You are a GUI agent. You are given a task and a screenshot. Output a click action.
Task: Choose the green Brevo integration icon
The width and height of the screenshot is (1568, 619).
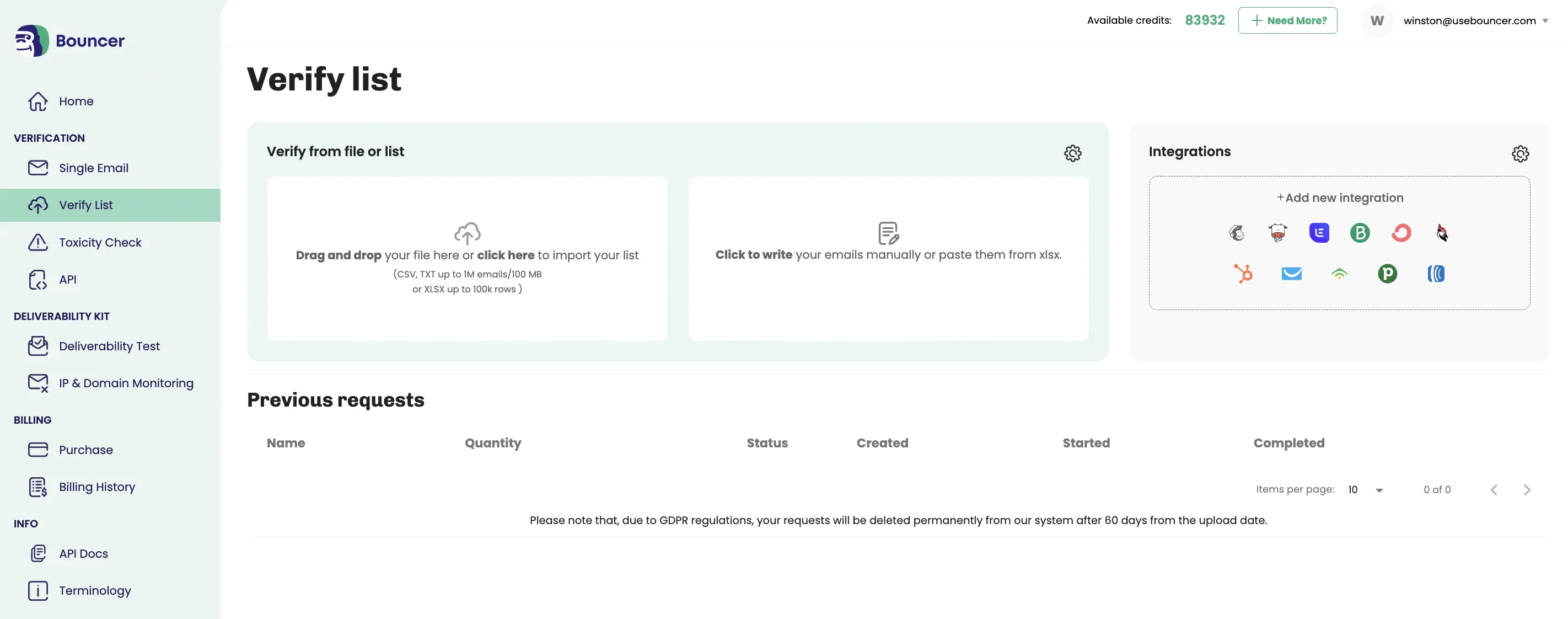[1360, 233]
